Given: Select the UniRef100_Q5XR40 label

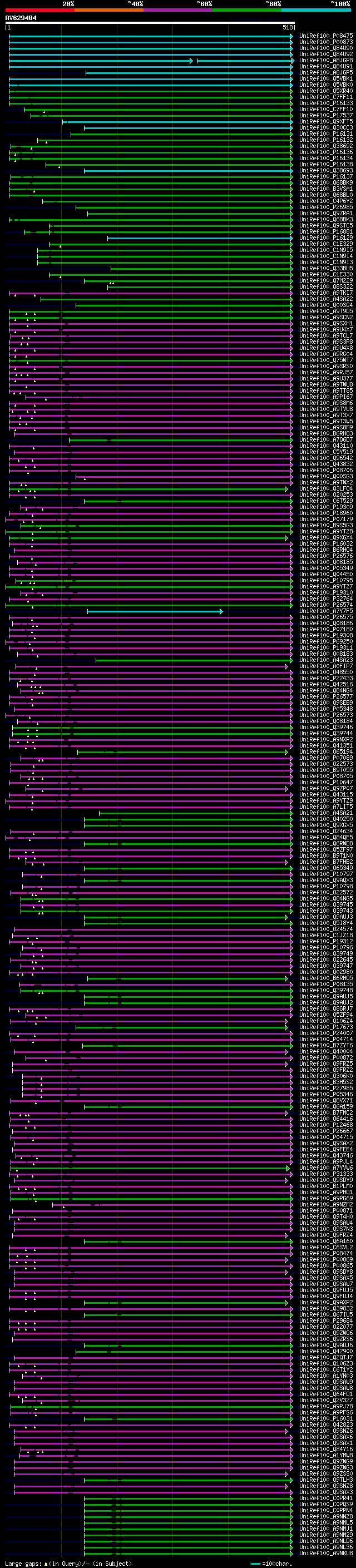Looking at the screenshot, I should pyautogui.click(x=325, y=91).
